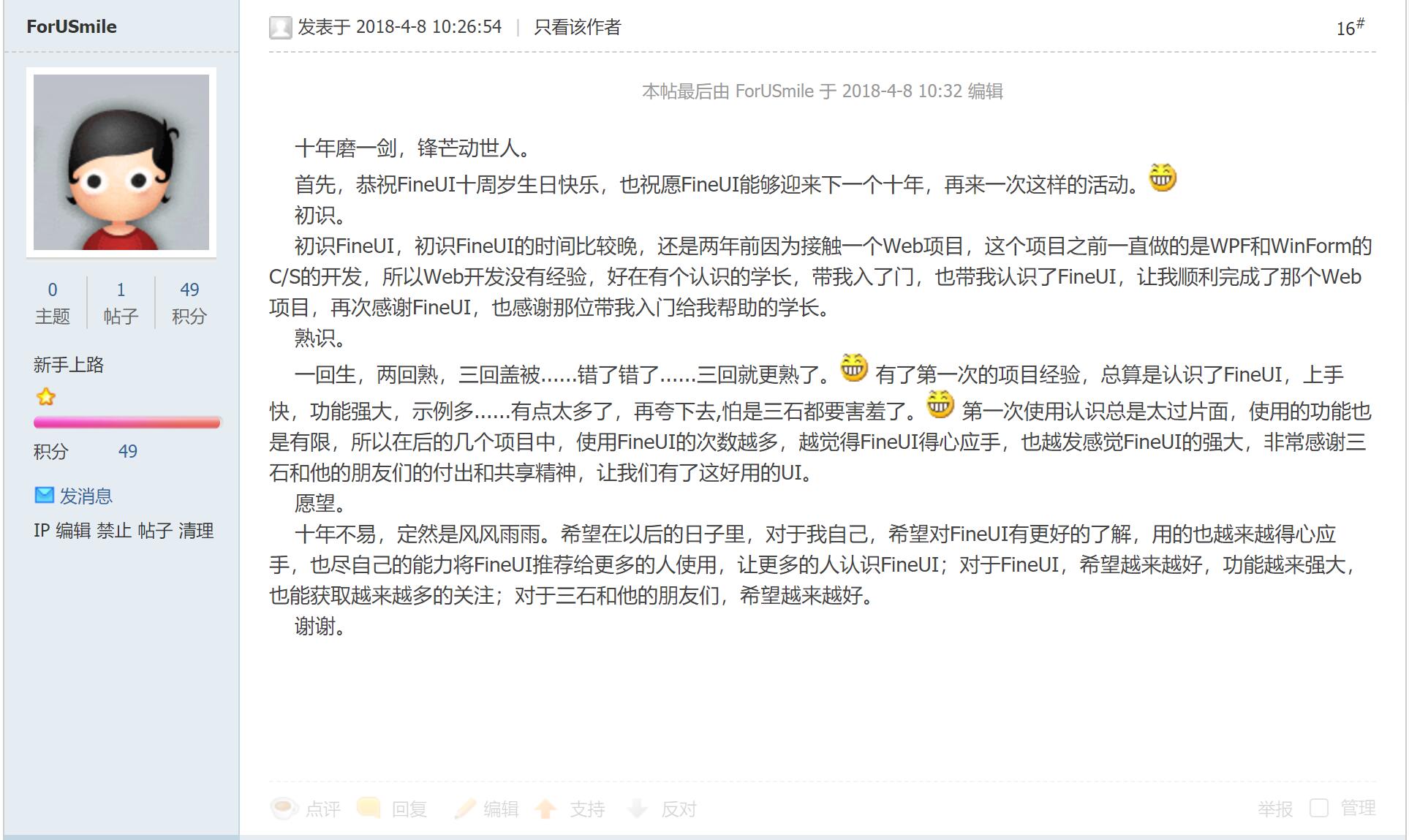The width and height of the screenshot is (1409, 840).
Task: Click the 新手上路 user group link
Action: pos(69,365)
